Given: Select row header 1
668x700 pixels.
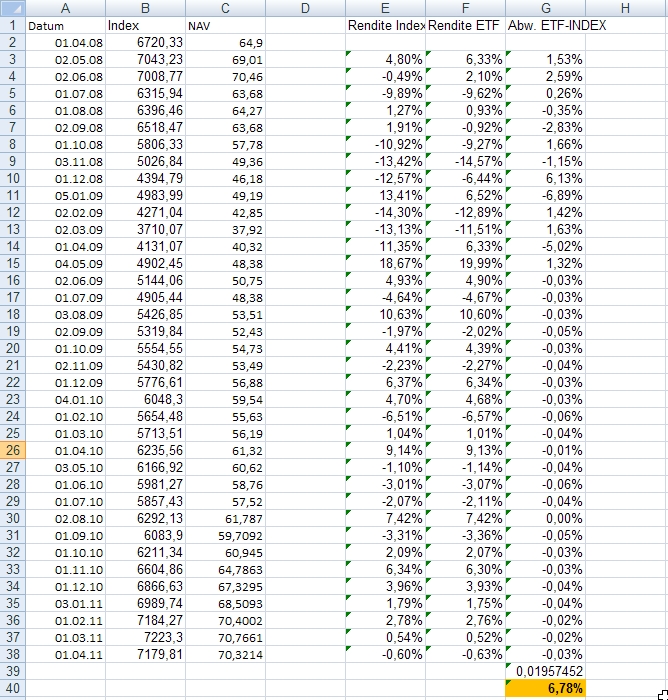Looking at the screenshot, I should click(13, 25).
